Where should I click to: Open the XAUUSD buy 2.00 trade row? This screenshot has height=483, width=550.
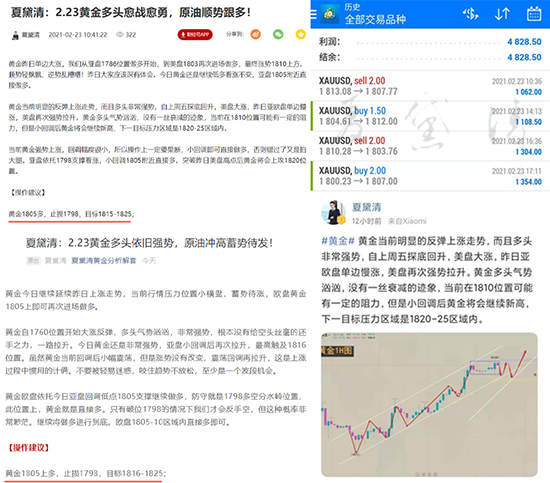[x=430, y=176]
